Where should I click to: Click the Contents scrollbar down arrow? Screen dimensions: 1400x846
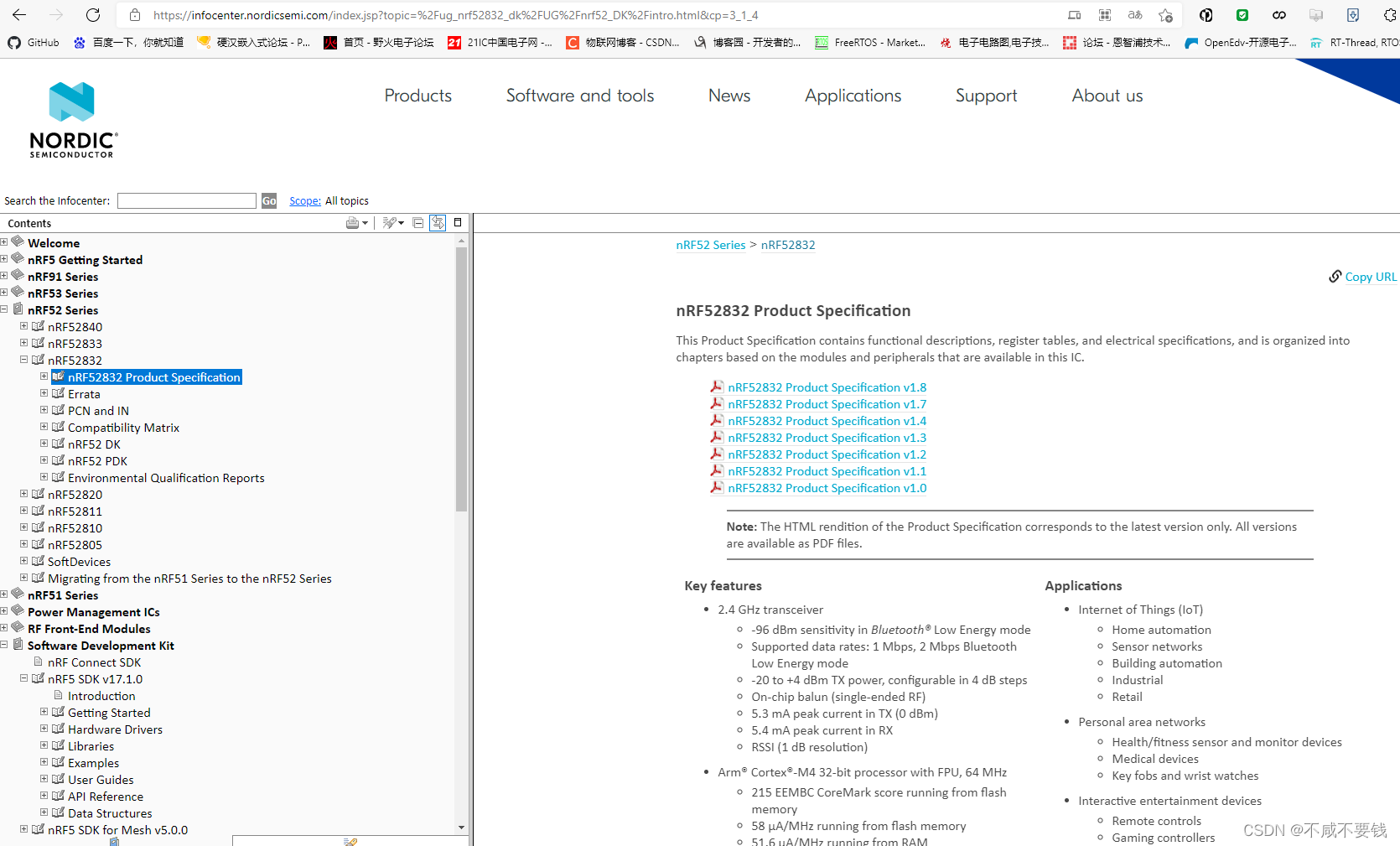tap(461, 828)
